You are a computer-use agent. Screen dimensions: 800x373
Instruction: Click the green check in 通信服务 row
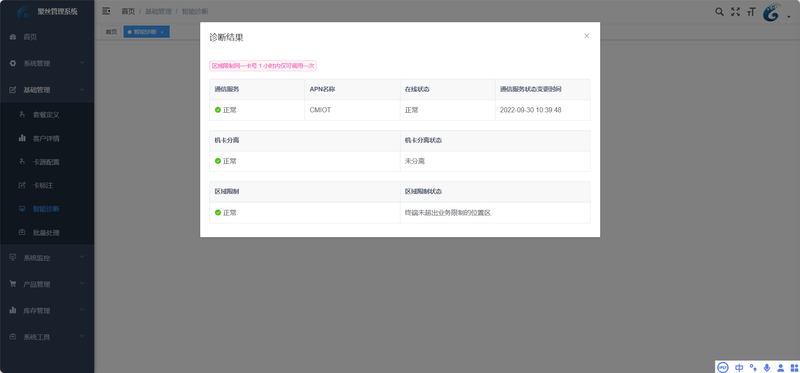point(218,110)
